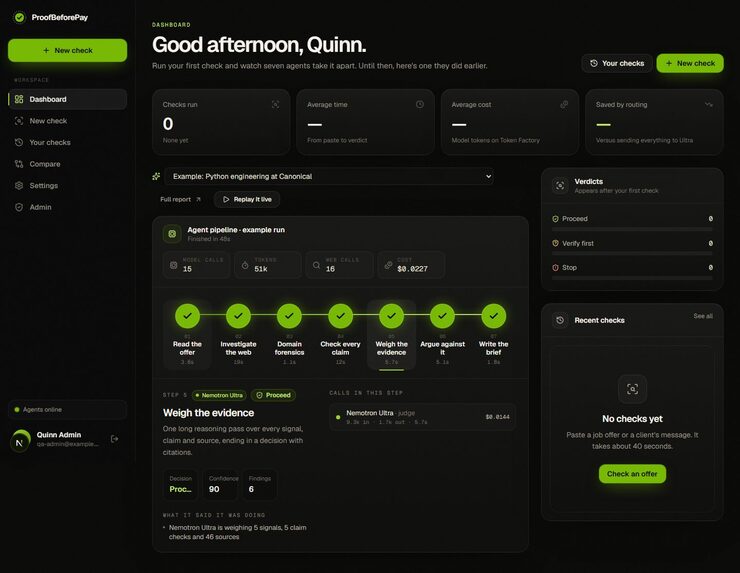Click the green Proceed verdict badge in step details
Viewport: 740px width, 573px height.
[273, 395]
